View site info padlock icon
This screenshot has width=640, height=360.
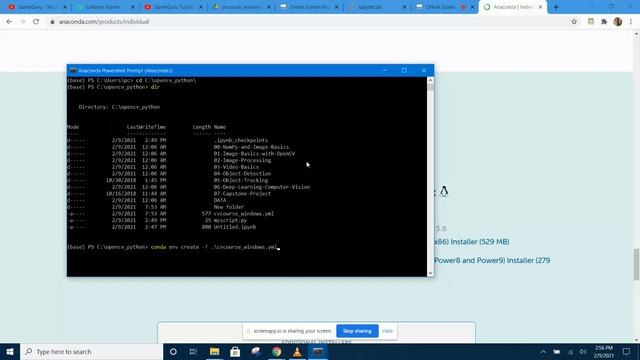click(52, 22)
